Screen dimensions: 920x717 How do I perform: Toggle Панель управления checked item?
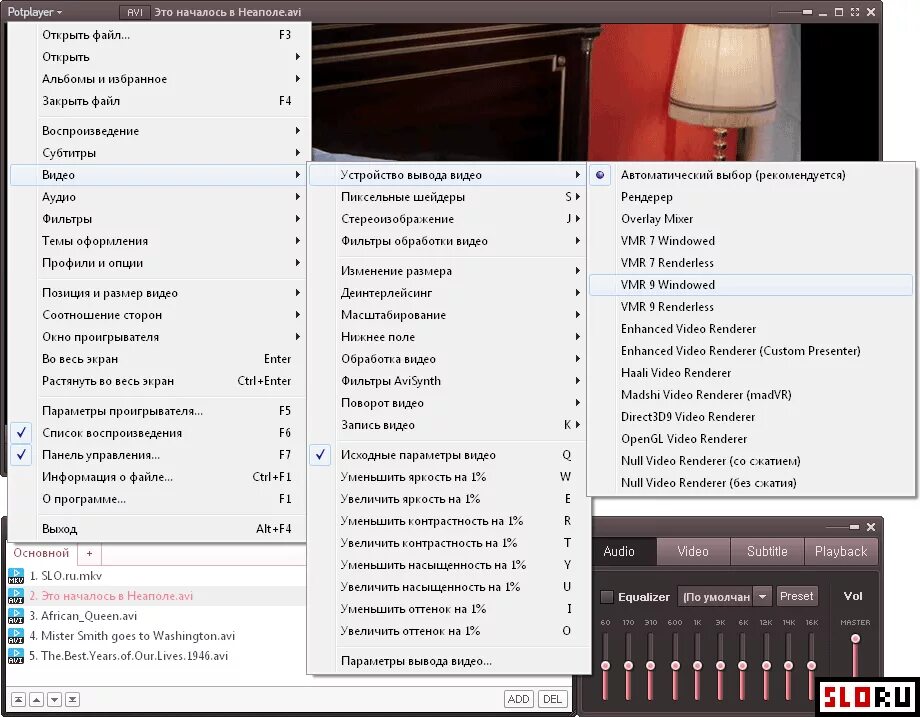coord(157,455)
